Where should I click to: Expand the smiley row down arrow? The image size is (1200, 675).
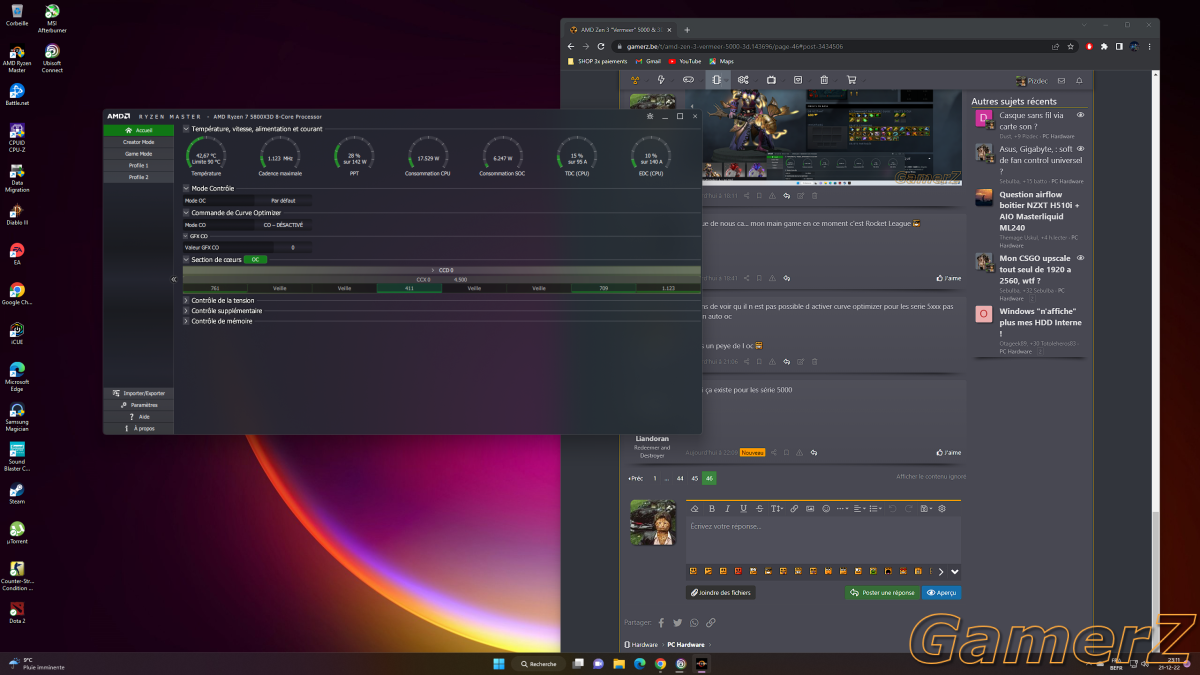[x=954, y=571]
